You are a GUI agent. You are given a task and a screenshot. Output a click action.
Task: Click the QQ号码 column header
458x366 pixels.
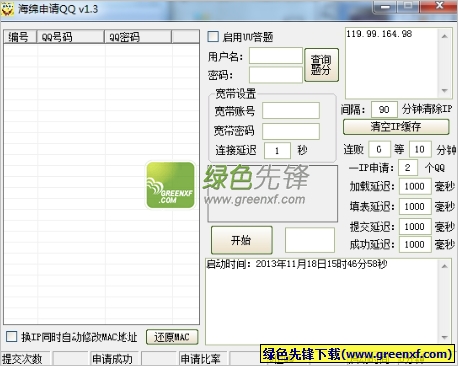point(70,37)
